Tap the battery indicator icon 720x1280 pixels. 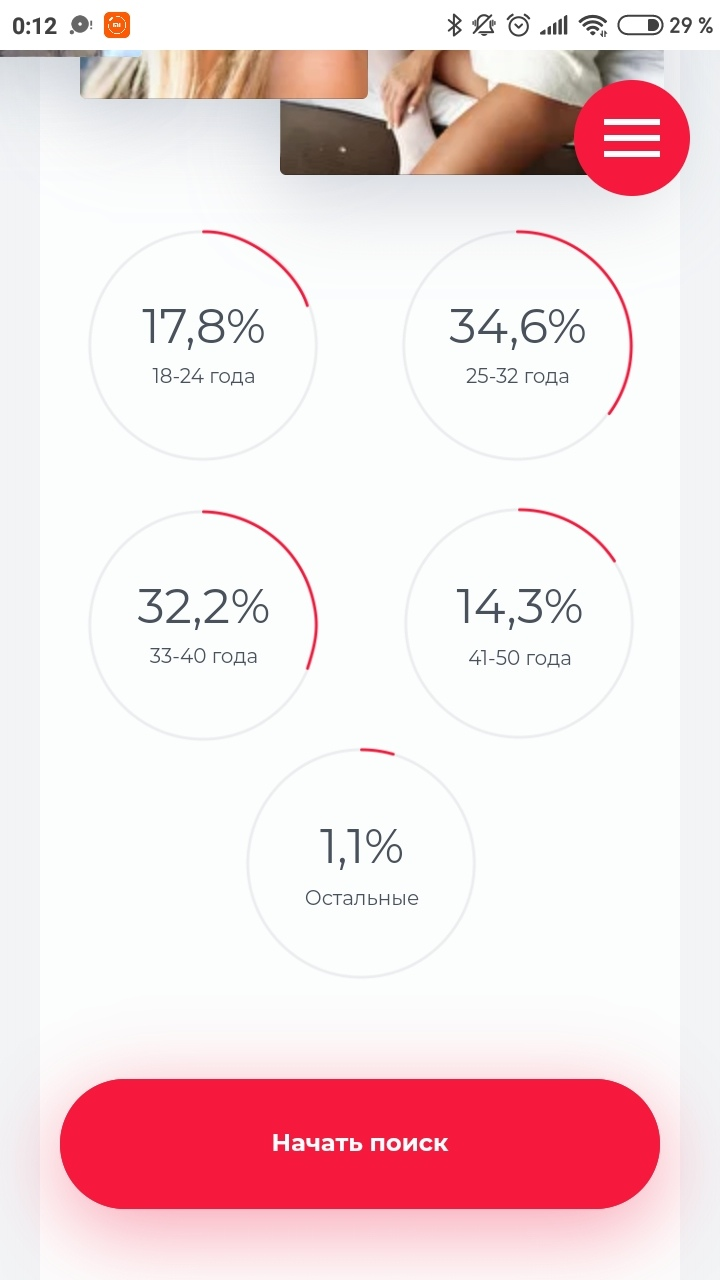[640, 25]
